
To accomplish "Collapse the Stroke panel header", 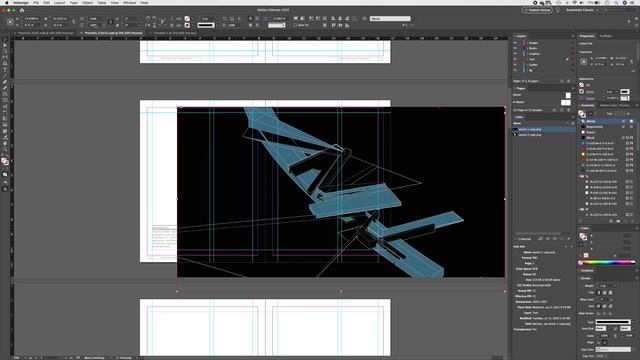I will 585,278.
